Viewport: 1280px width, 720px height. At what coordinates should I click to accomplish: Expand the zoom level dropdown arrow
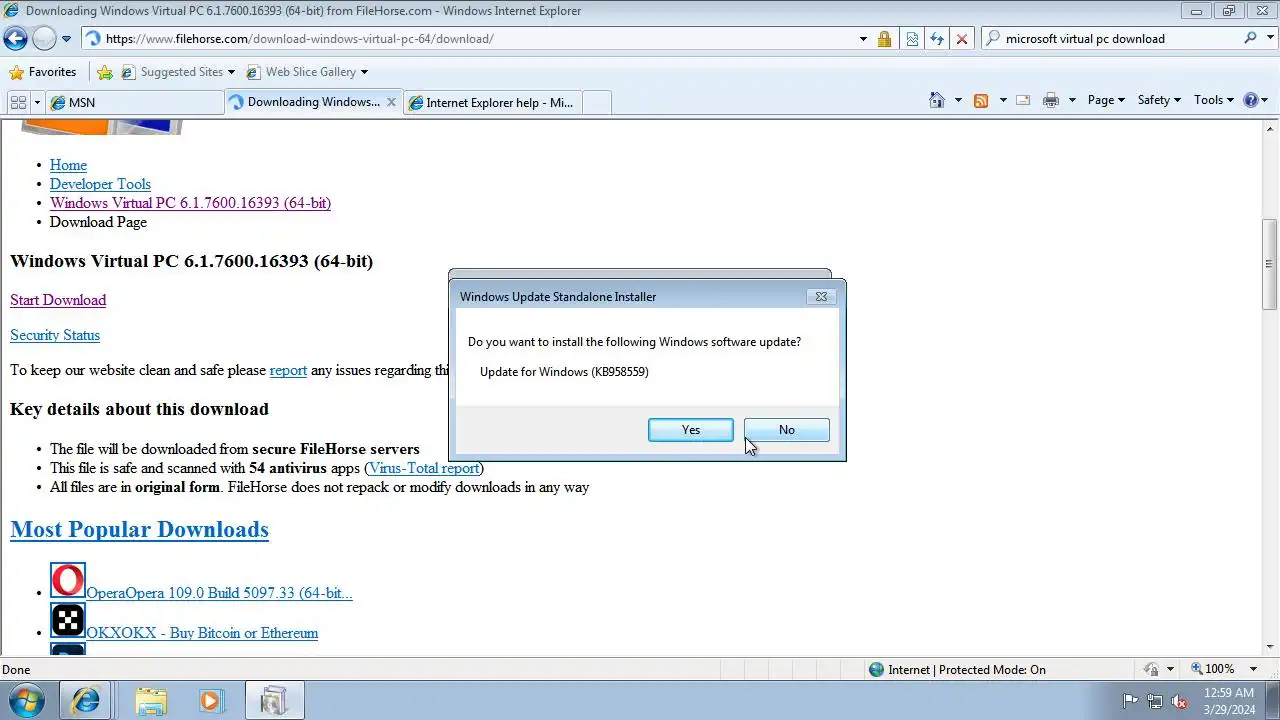click(1253, 669)
